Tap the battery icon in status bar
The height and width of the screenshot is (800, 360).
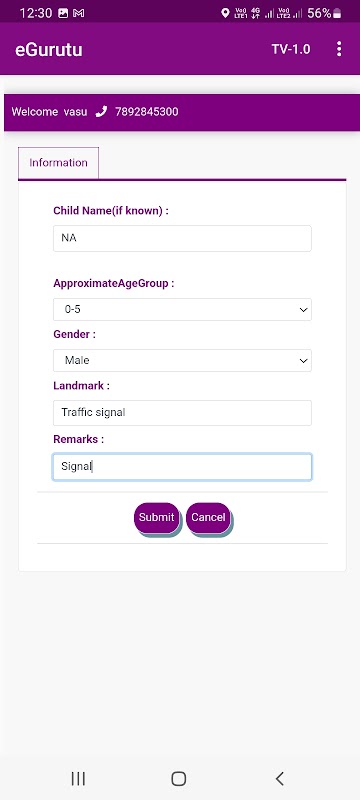pyautogui.click(x=337, y=14)
